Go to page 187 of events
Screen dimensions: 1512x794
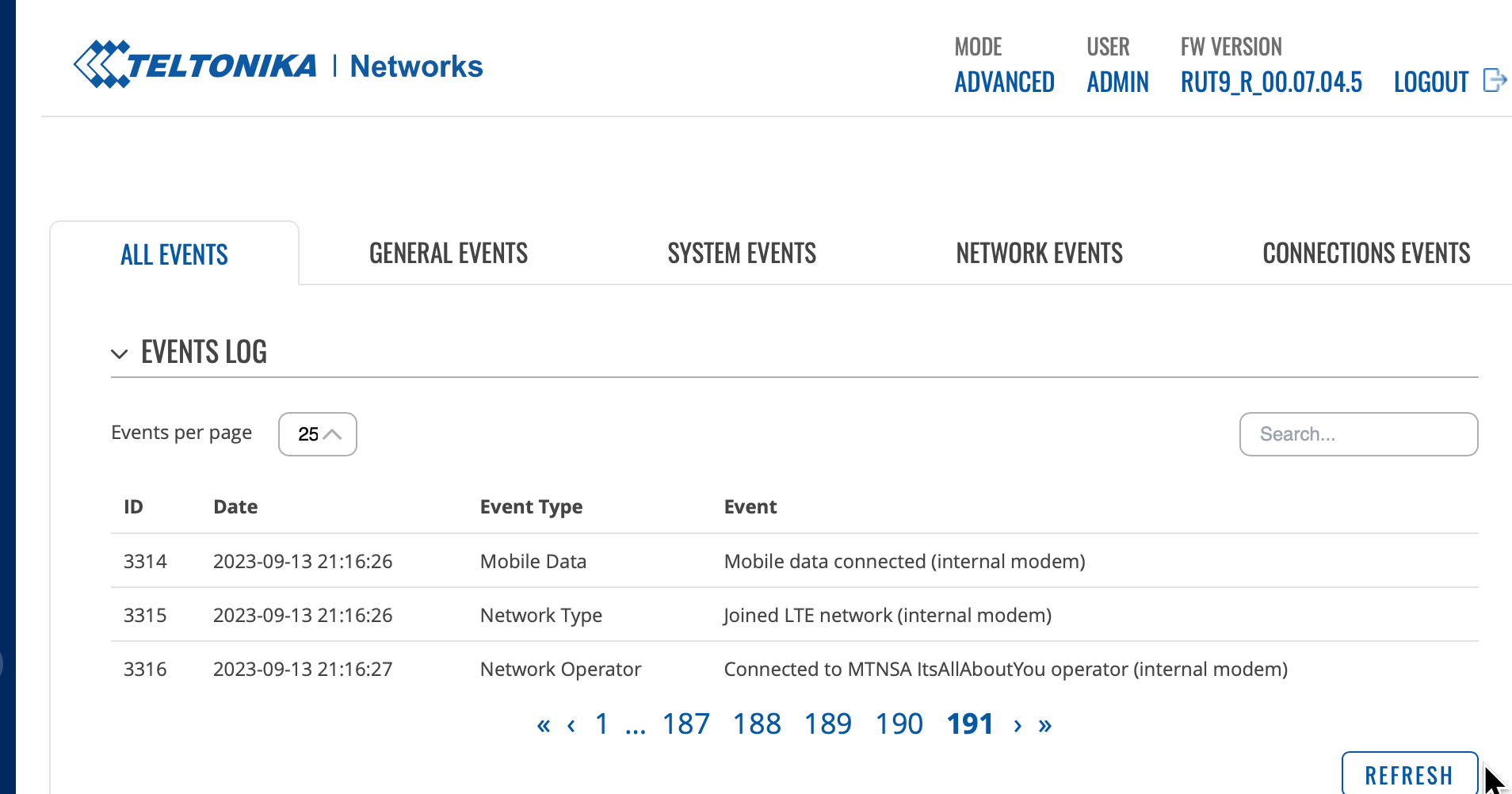[685, 724]
